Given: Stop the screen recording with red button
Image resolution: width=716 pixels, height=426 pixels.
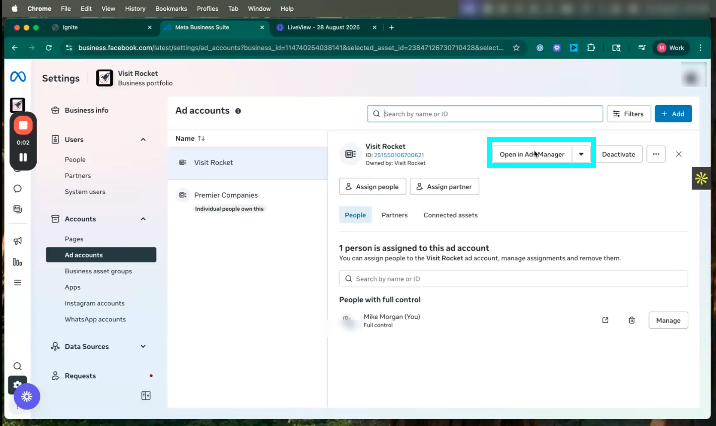Looking at the screenshot, I should click(24, 126).
